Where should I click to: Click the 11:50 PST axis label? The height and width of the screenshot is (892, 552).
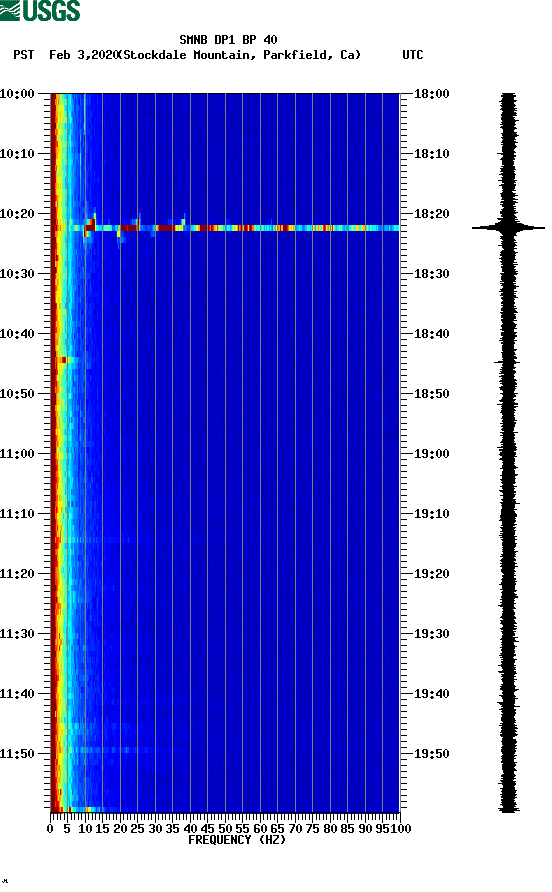tap(17, 754)
